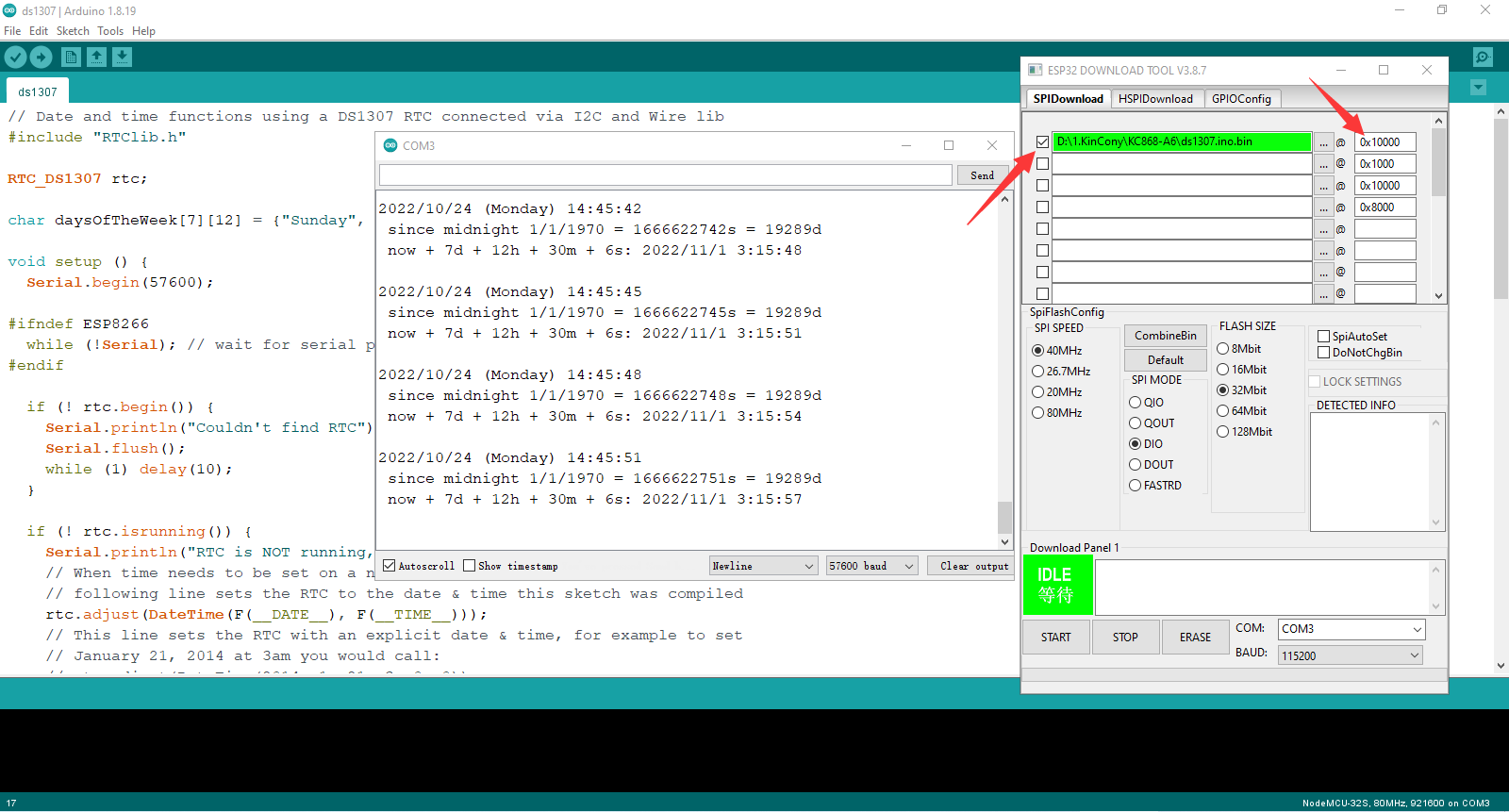
Task: Toggle the Autoscroll checkbox
Action: coord(389,566)
